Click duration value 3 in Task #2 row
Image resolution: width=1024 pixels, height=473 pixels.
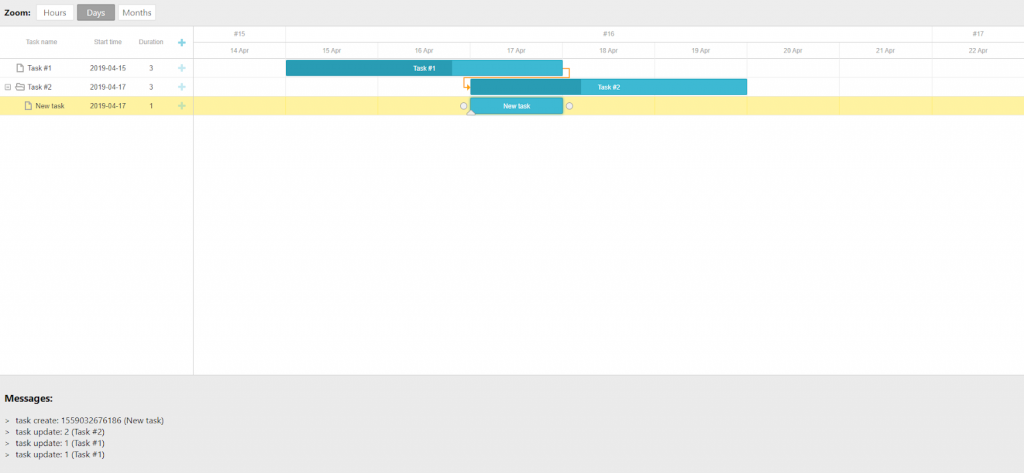tap(151, 87)
